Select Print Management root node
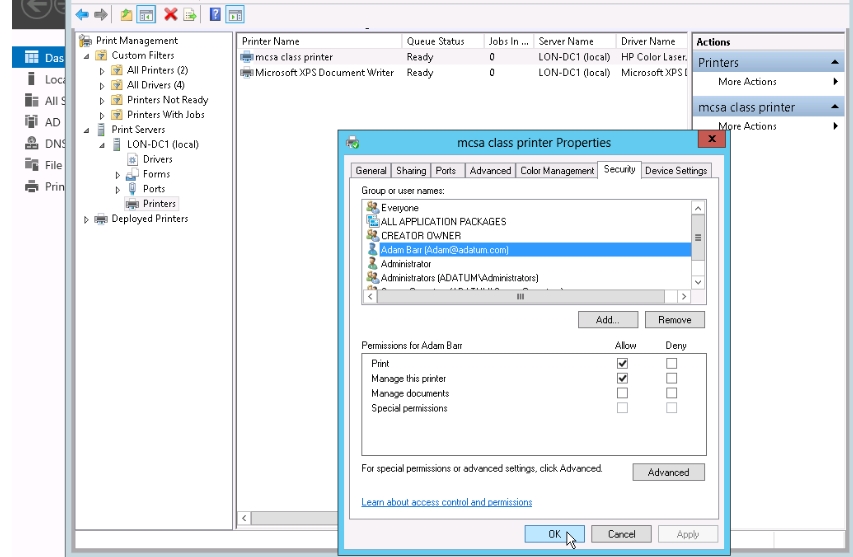The image size is (853, 557). click(x=137, y=41)
